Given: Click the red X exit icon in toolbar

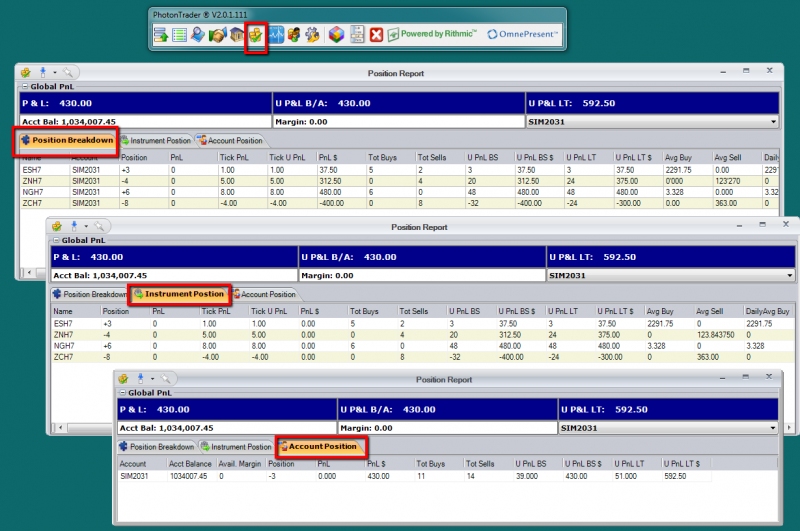Looking at the screenshot, I should coord(377,35).
